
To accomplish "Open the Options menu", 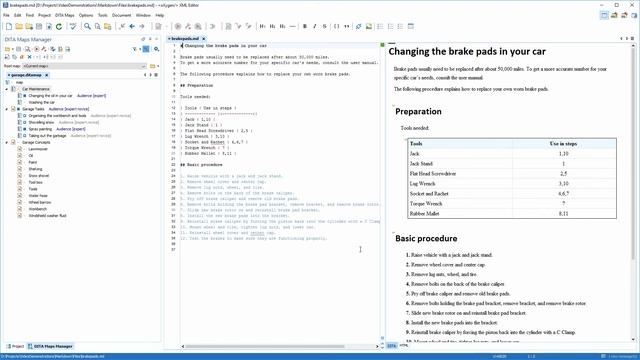I will [86, 15].
